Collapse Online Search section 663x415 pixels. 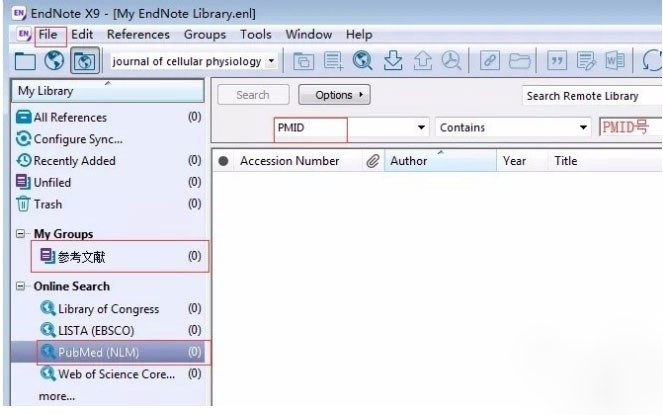coord(20,286)
